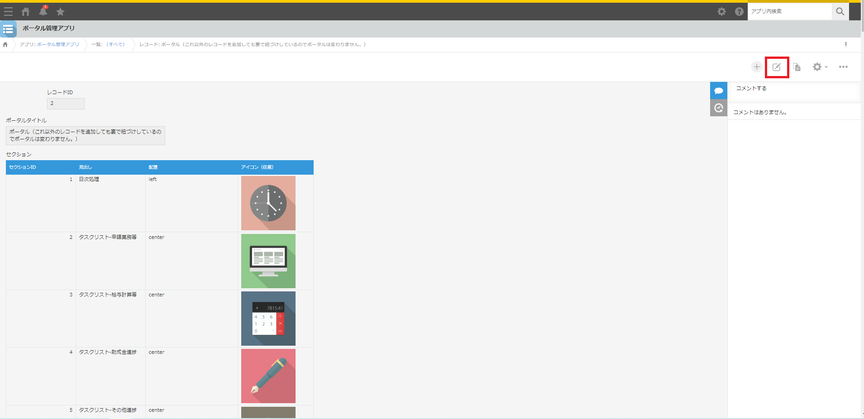Screen dimensions: 864x419
Task: Click the ポータル管理アプリ app title
Action: click(48, 28)
